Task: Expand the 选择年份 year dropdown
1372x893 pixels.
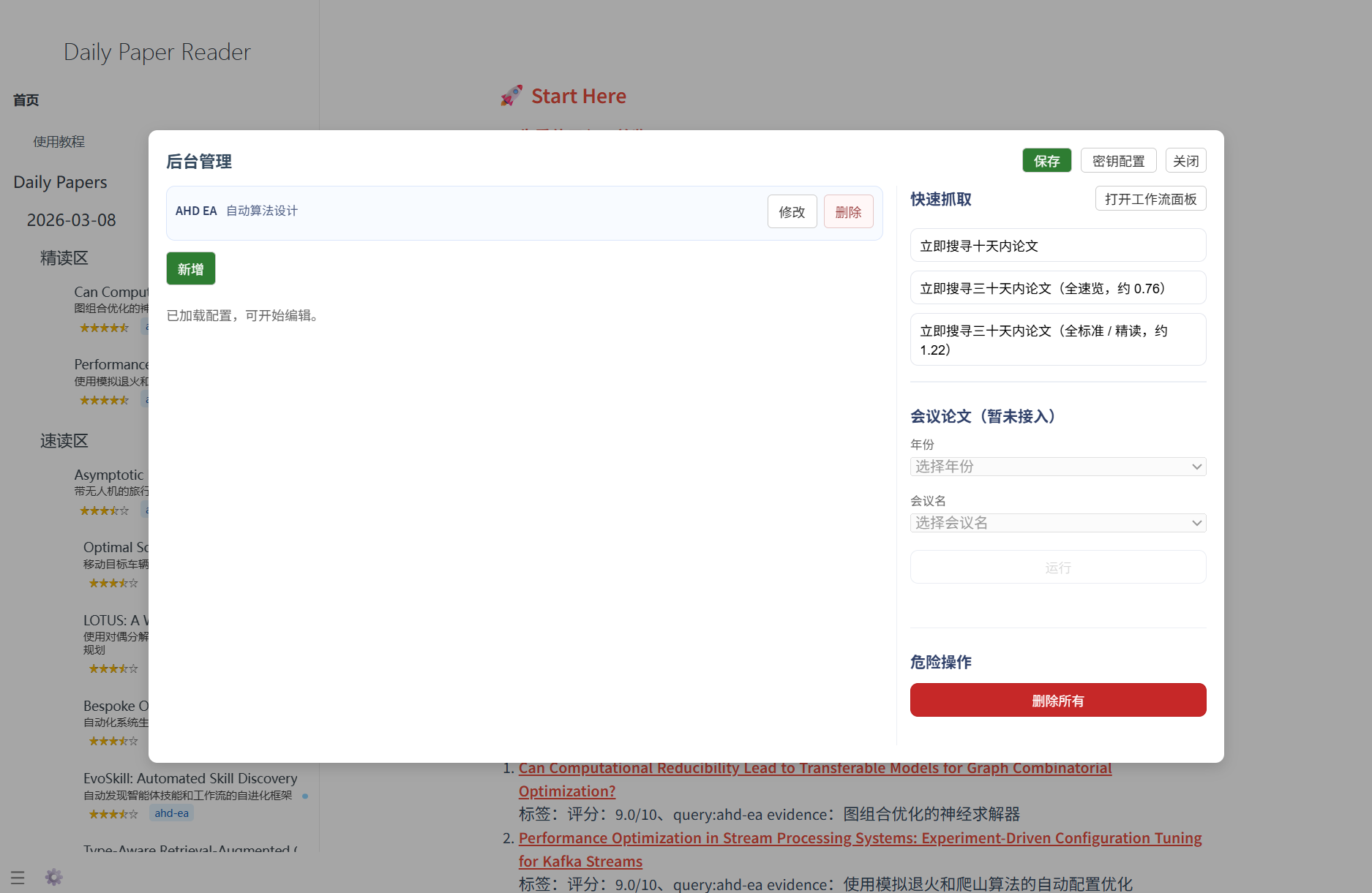Action: pos(1057,467)
